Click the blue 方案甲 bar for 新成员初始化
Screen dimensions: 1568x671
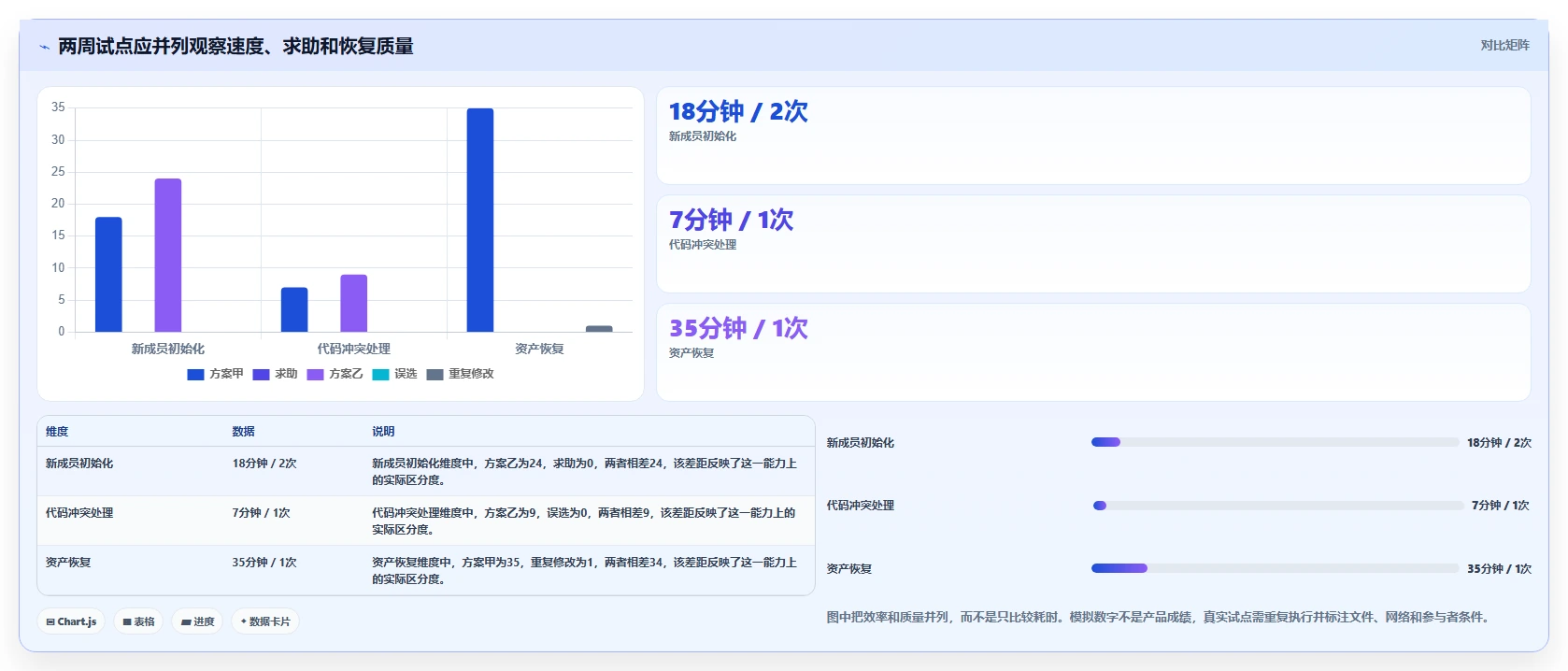point(108,275)
